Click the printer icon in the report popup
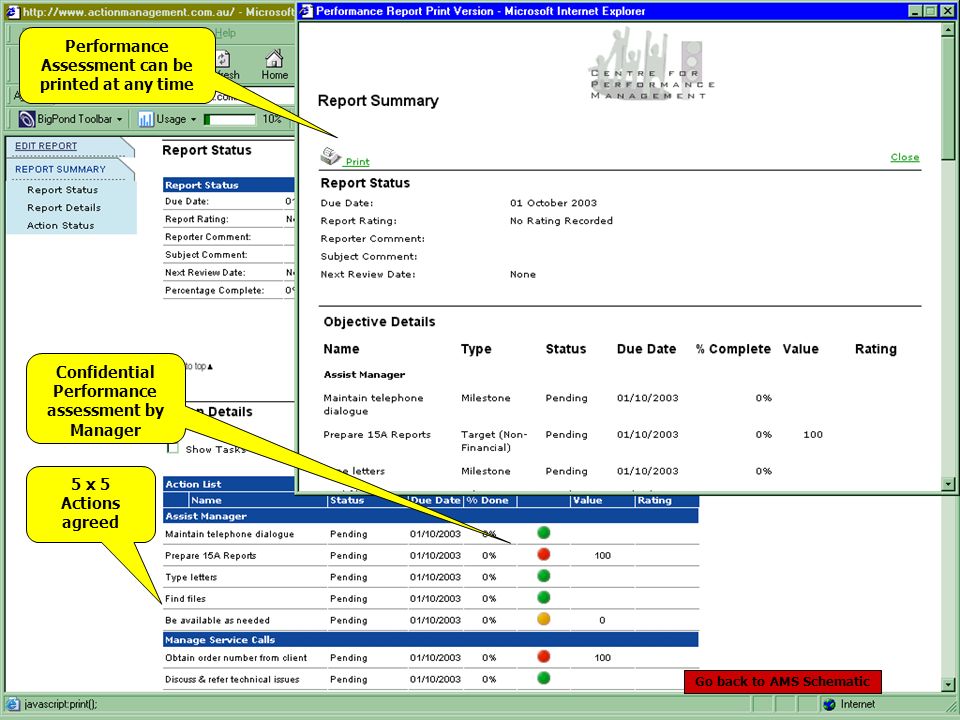The height and width of the screenshot is (720, 960). (x=331, y=157)
